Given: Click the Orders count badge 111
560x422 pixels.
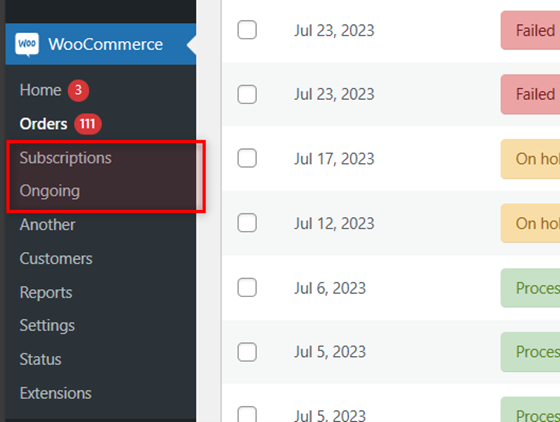Looking at the screenshot, I should (88, 124).
